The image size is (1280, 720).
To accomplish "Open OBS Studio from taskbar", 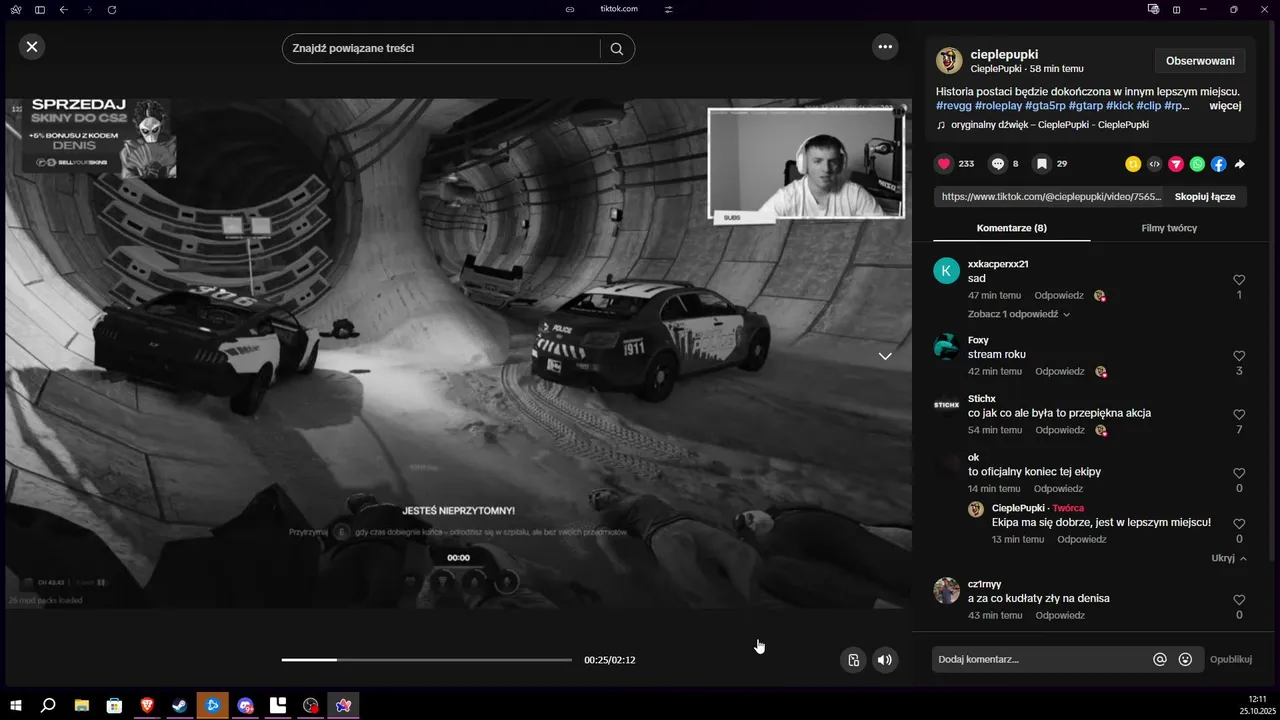I will (311, 705).
